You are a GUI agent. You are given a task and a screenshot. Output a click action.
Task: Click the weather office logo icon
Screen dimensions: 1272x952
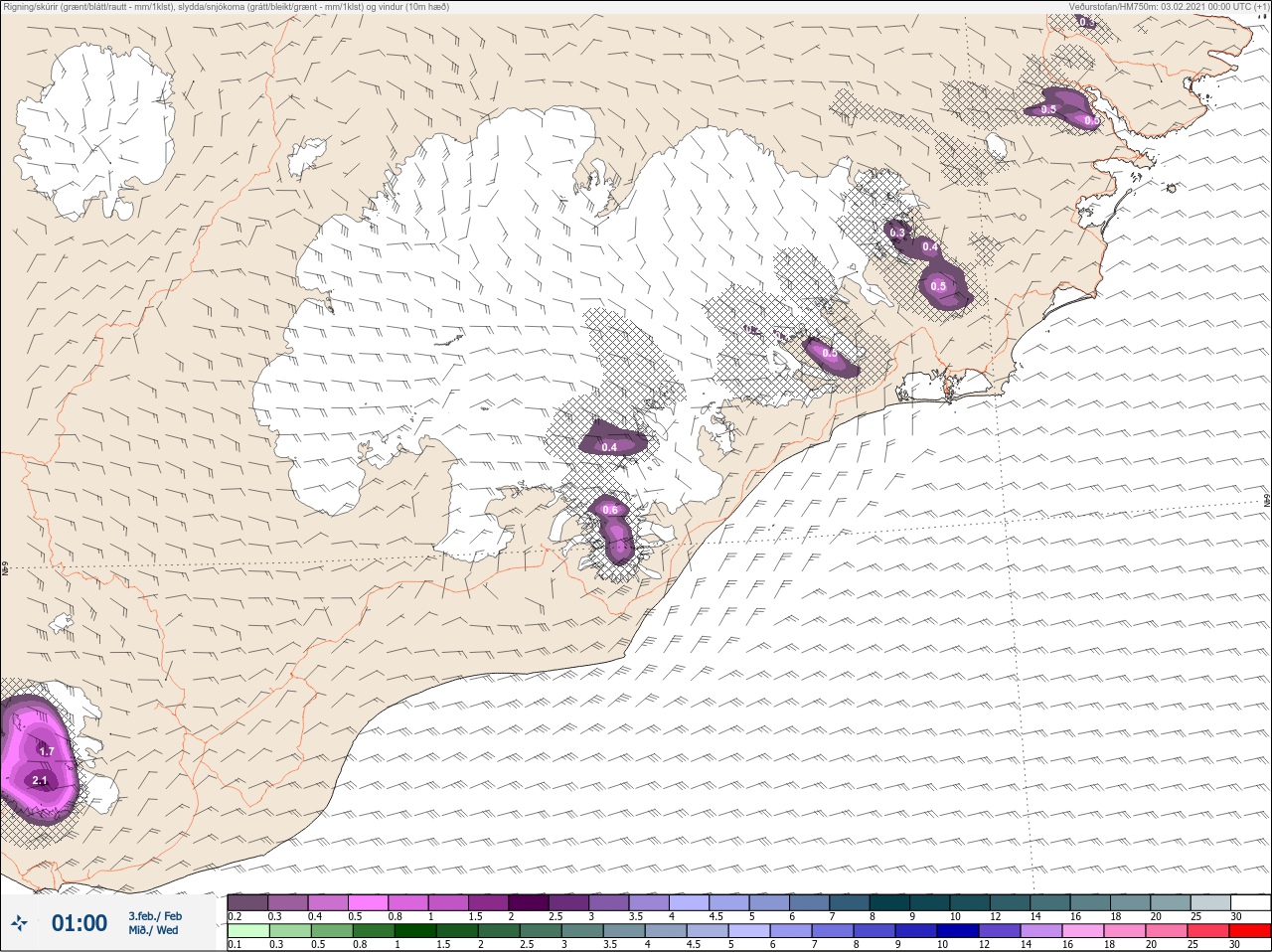19,924
